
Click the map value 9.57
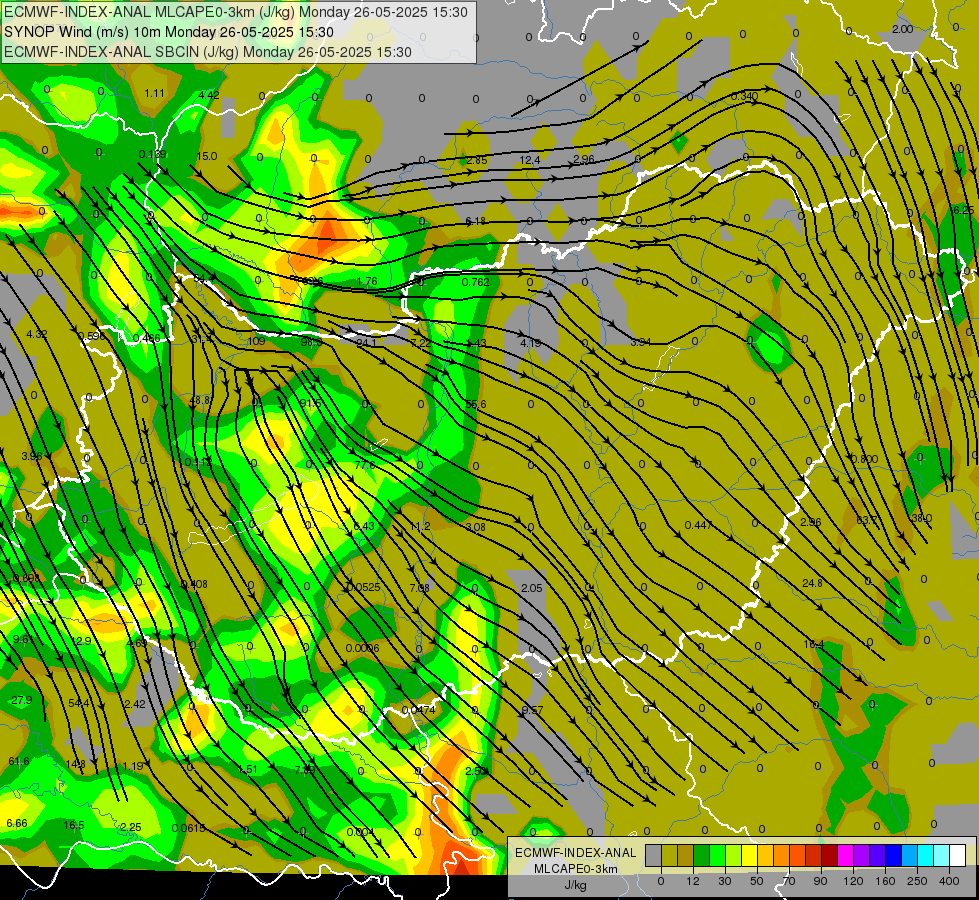(533, 710)
